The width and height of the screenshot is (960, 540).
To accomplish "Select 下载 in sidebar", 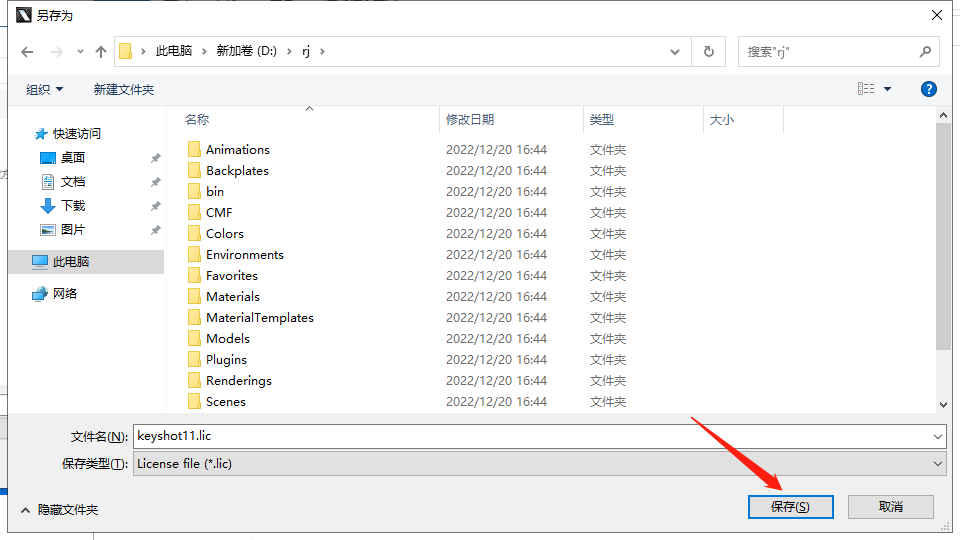I will click(x=73, y=205).
